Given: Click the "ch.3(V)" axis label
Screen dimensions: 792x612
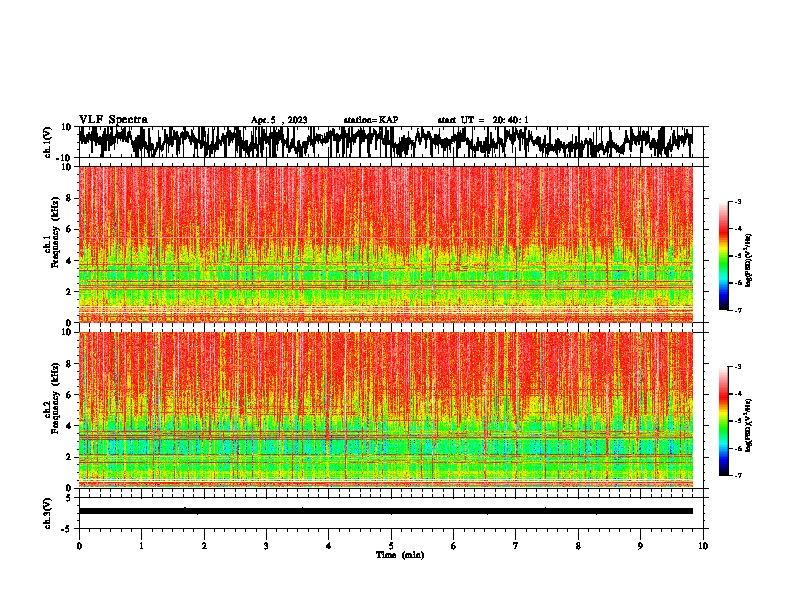Looking at the screenshot, I should click(x=48, y=513).
